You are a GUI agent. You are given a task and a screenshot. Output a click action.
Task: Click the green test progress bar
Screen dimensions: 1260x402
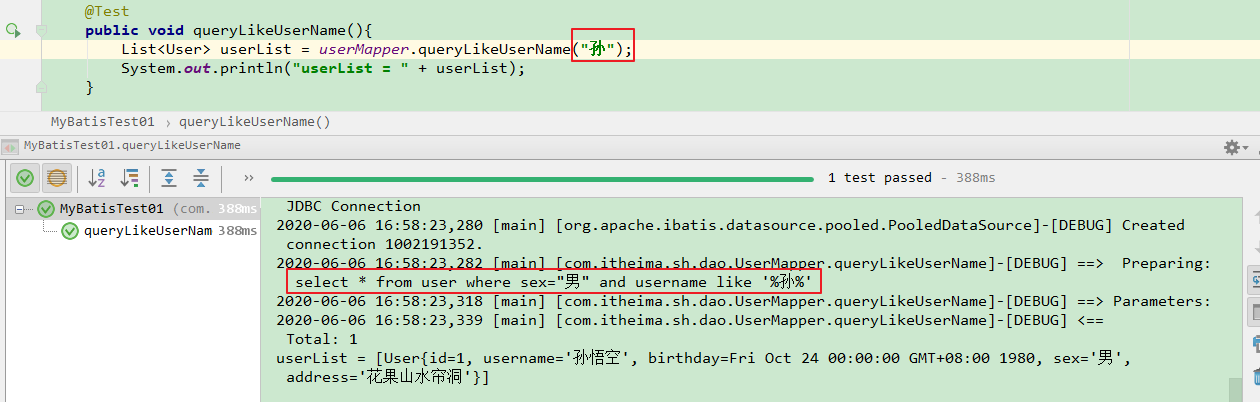[x=543, y=179]
